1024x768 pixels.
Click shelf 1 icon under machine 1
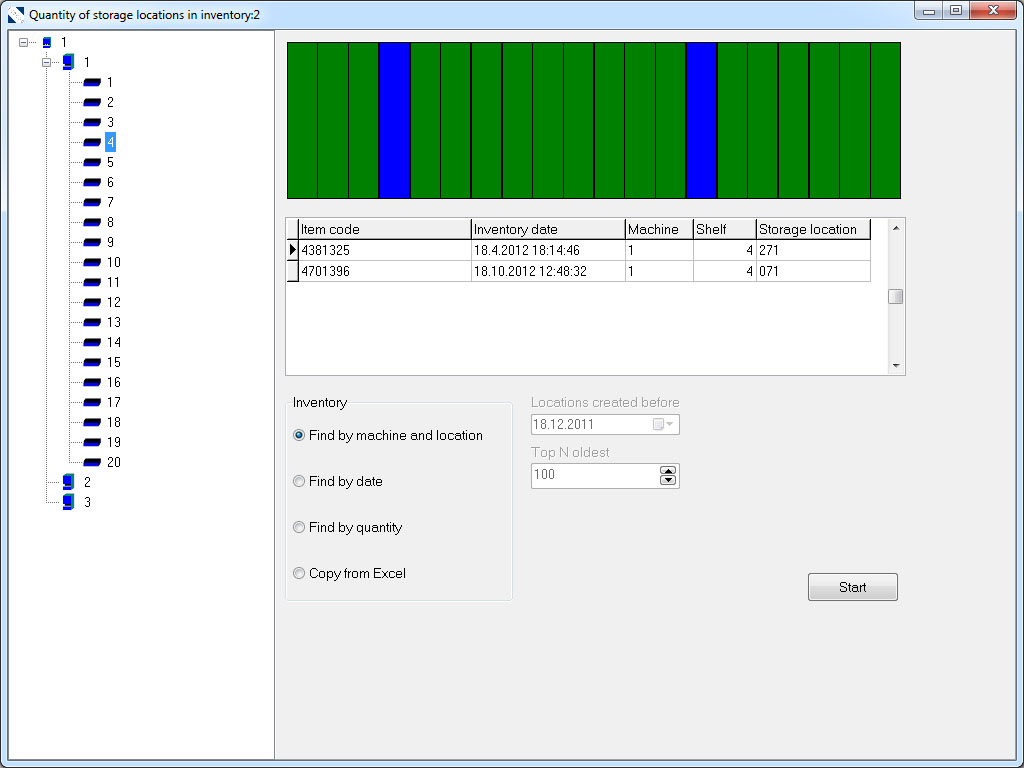coord(92,82)
